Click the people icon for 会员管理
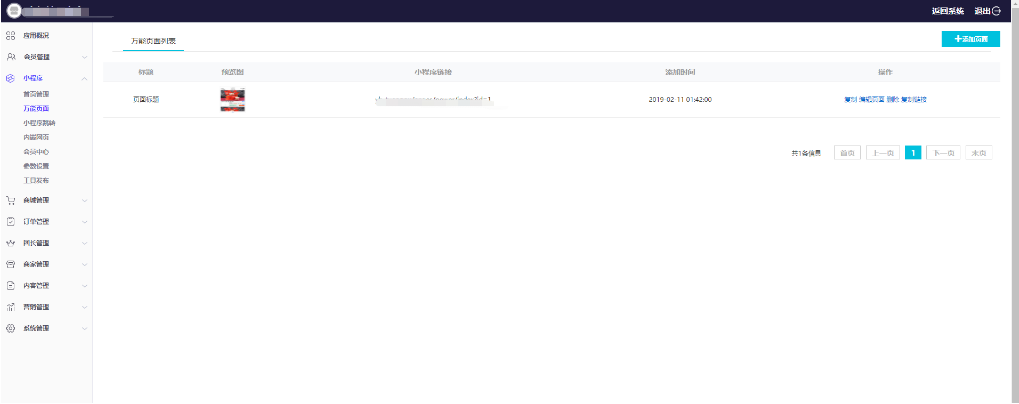 click(x=10, y=57)
